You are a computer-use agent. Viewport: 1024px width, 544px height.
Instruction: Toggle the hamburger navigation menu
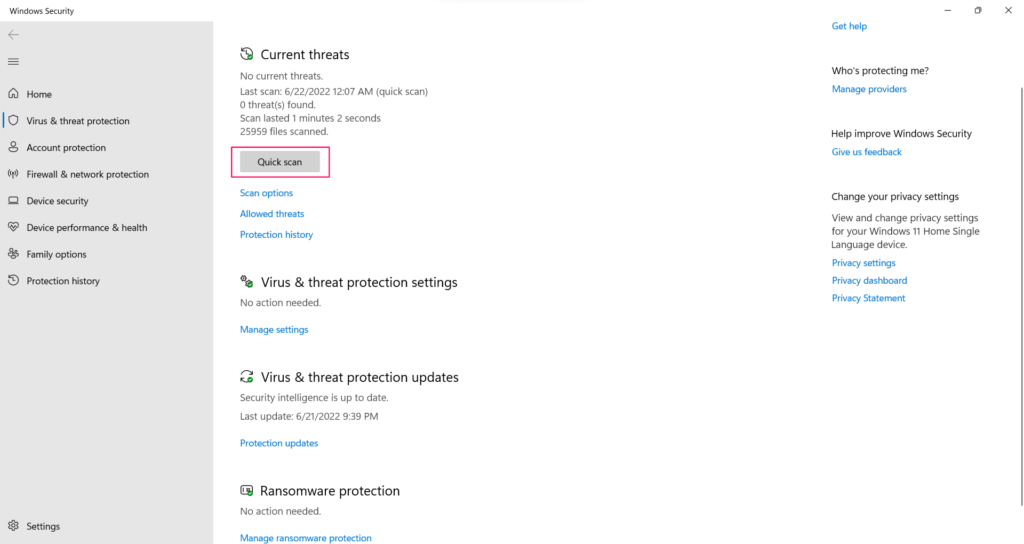(13, 62)
